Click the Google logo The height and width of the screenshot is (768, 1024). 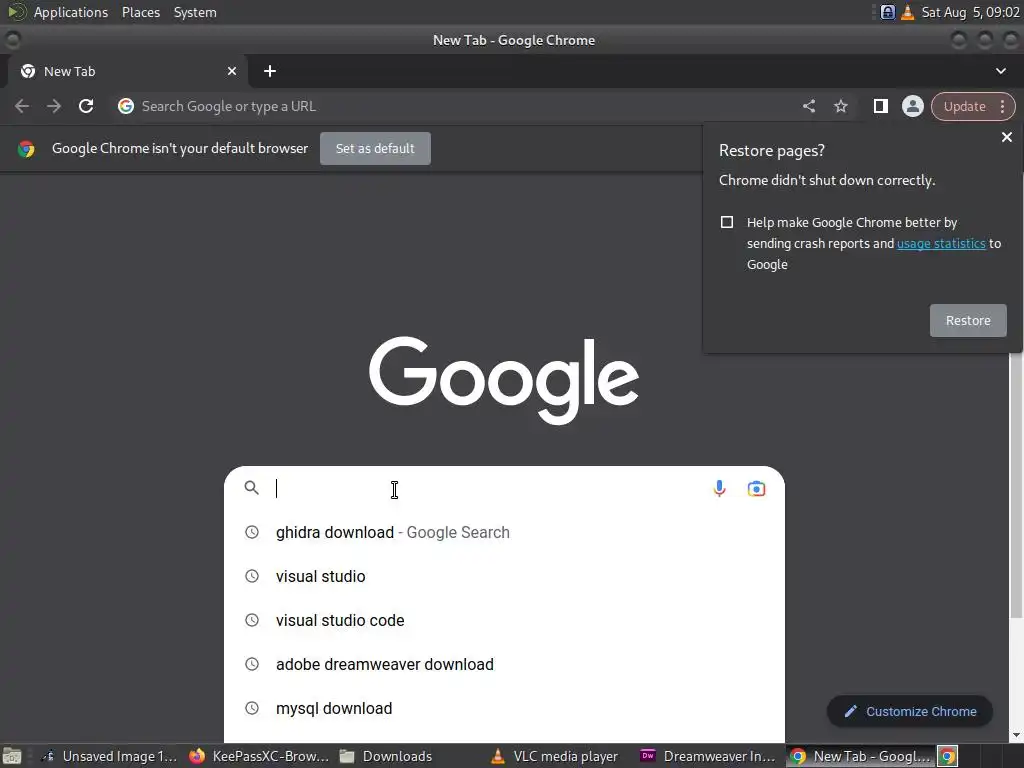click(504, 379)
